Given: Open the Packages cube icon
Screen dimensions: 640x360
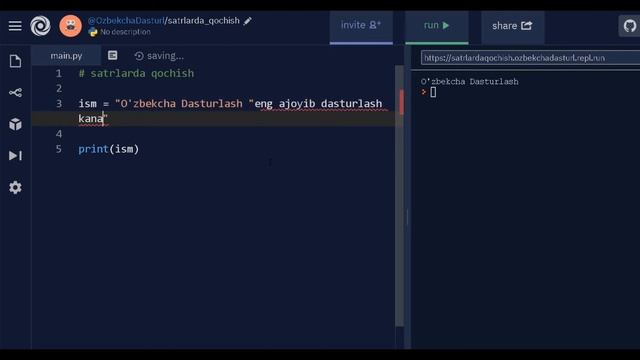Looking at the screenshot, I should [x=16, y=124].
